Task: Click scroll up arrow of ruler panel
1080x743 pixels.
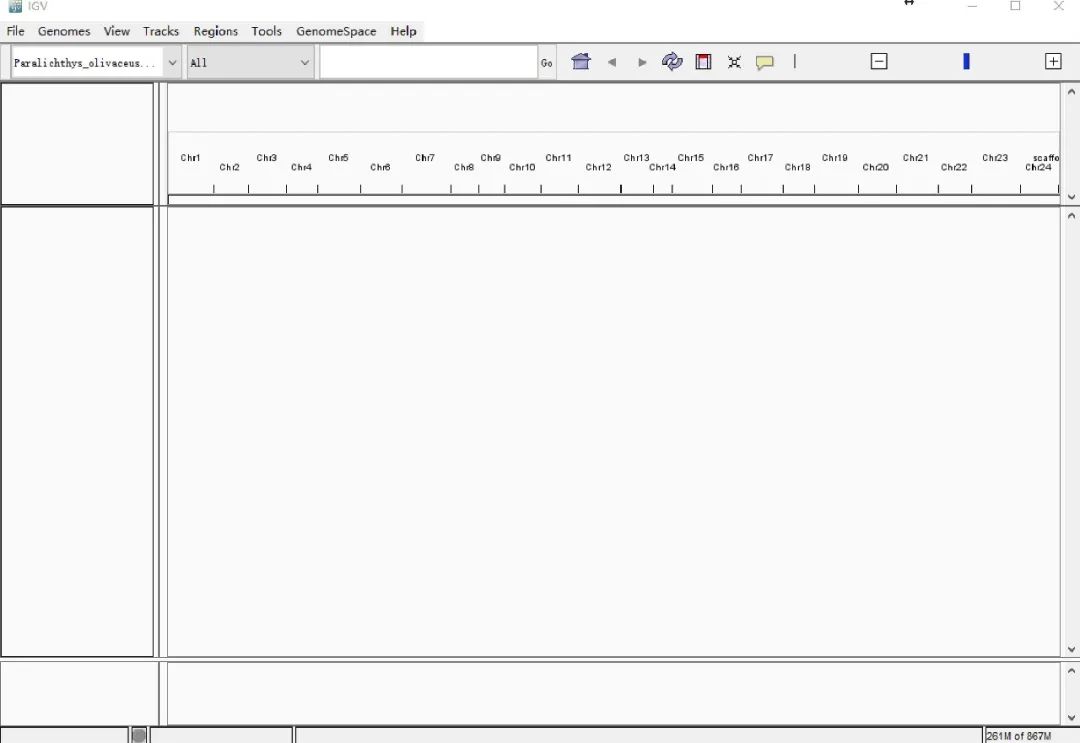Action: pos(1071,92)
